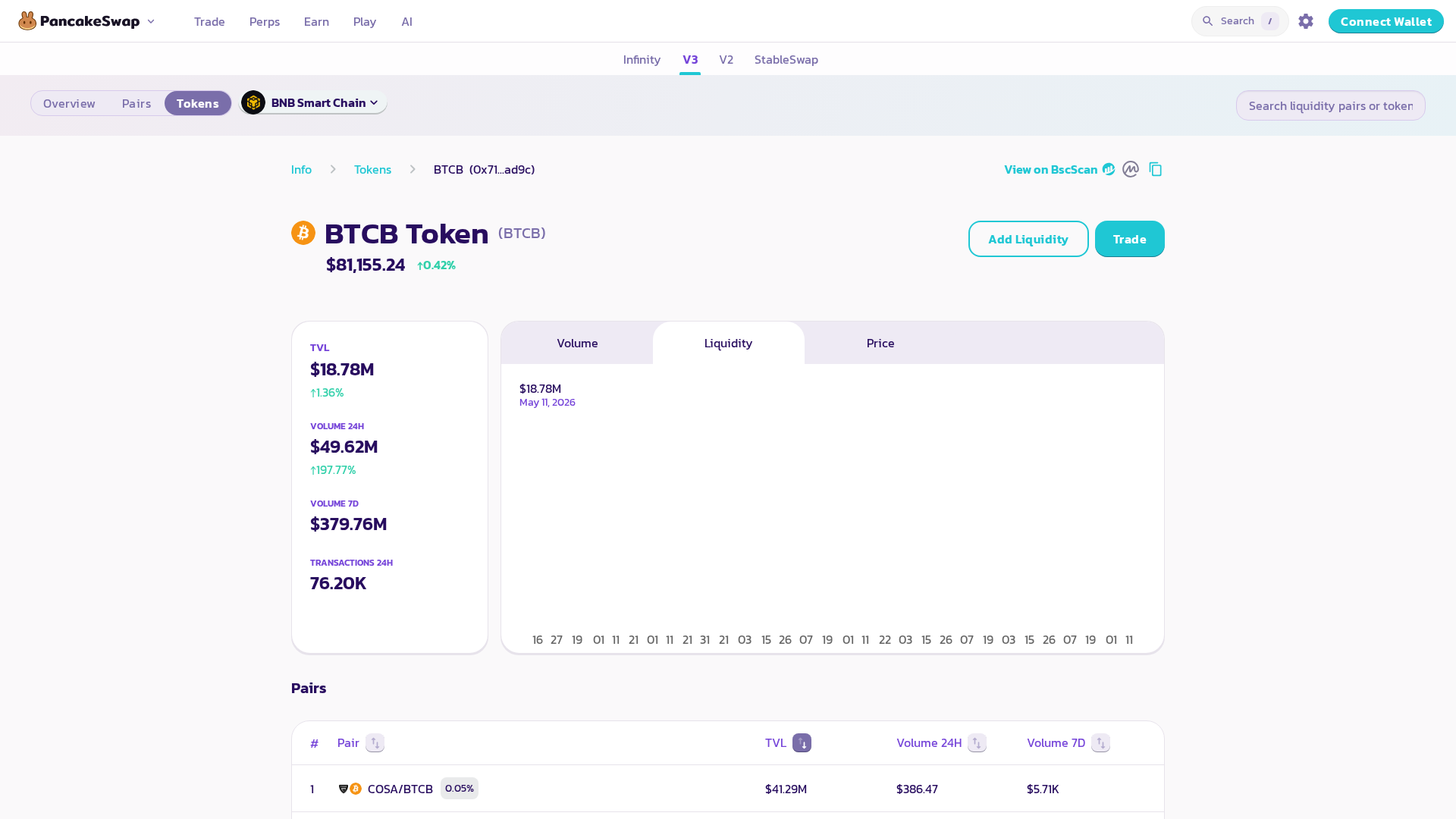Open the AI menu item

point(407,21)
